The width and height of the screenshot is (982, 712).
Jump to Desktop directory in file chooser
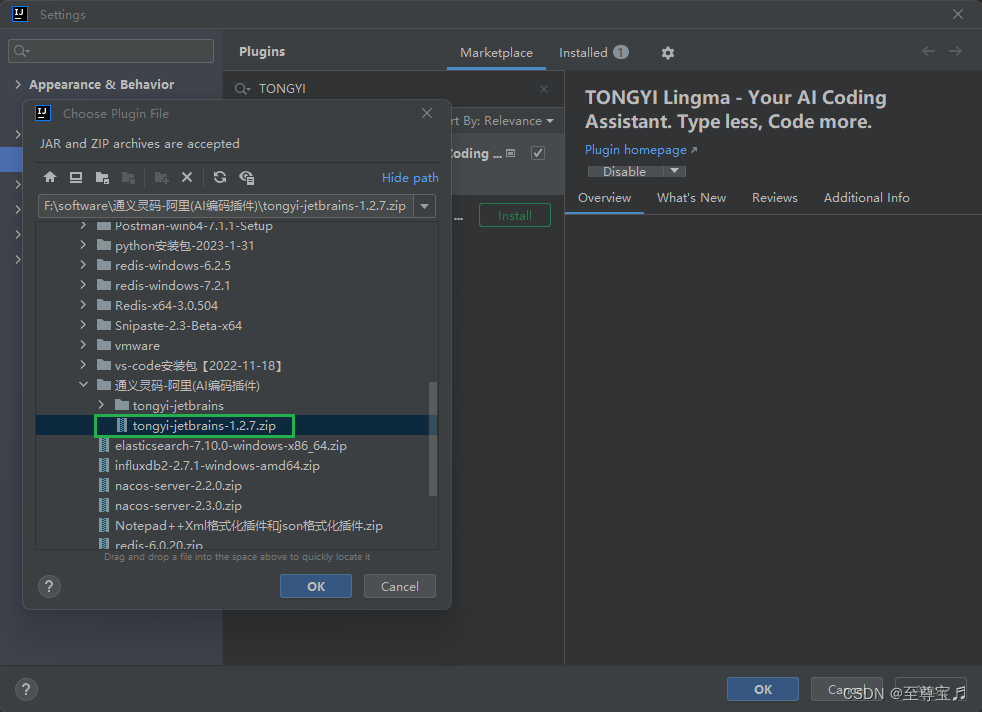(76, 177)
